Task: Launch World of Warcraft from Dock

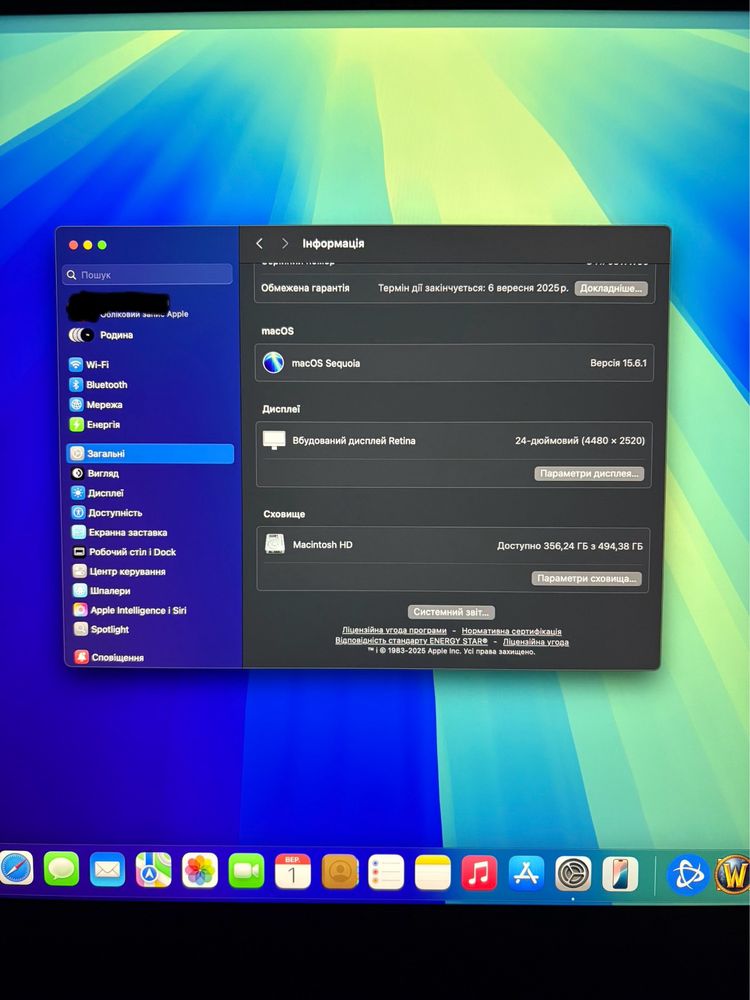Action: (732, 874)
